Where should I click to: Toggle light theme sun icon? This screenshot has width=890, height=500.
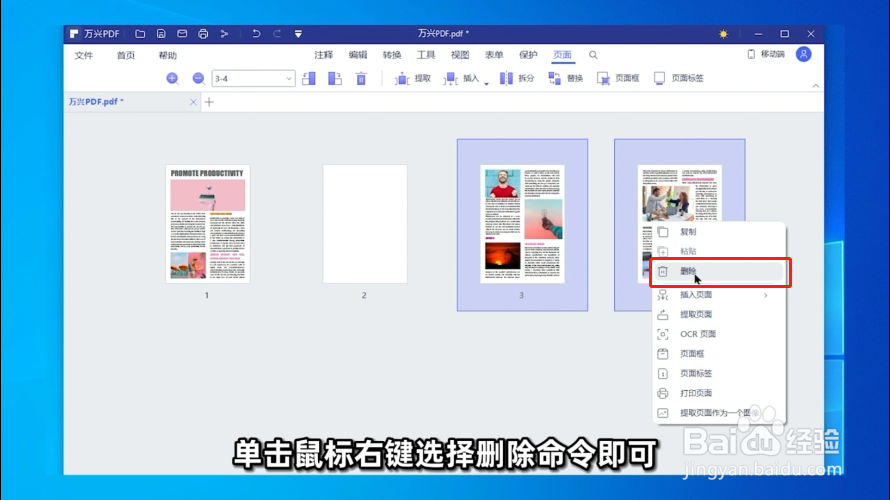coord(723,34)
